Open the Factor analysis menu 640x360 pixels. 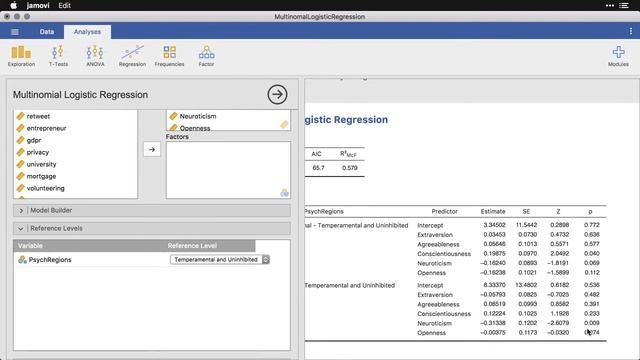207,56
